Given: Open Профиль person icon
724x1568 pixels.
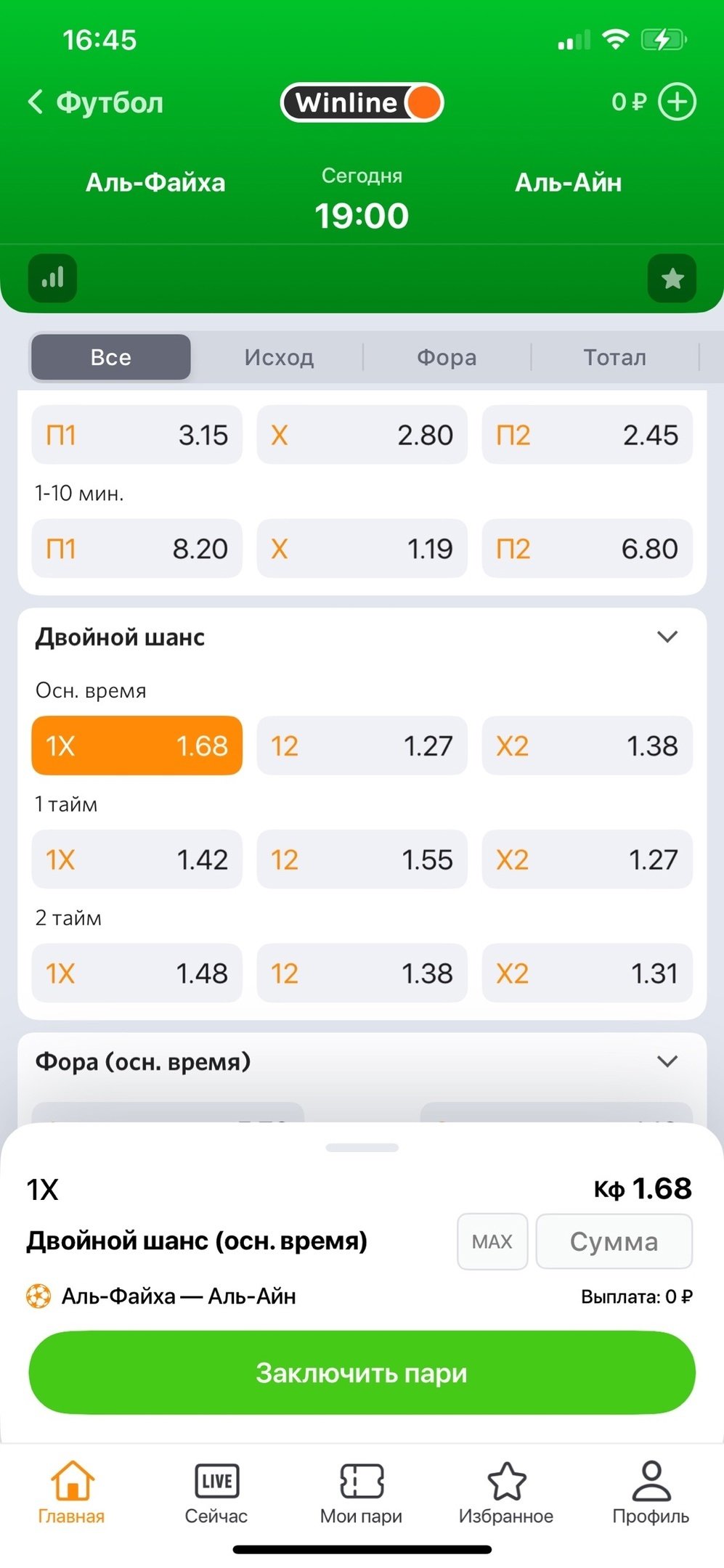Looking at the screenshot, I should 651,1493.
